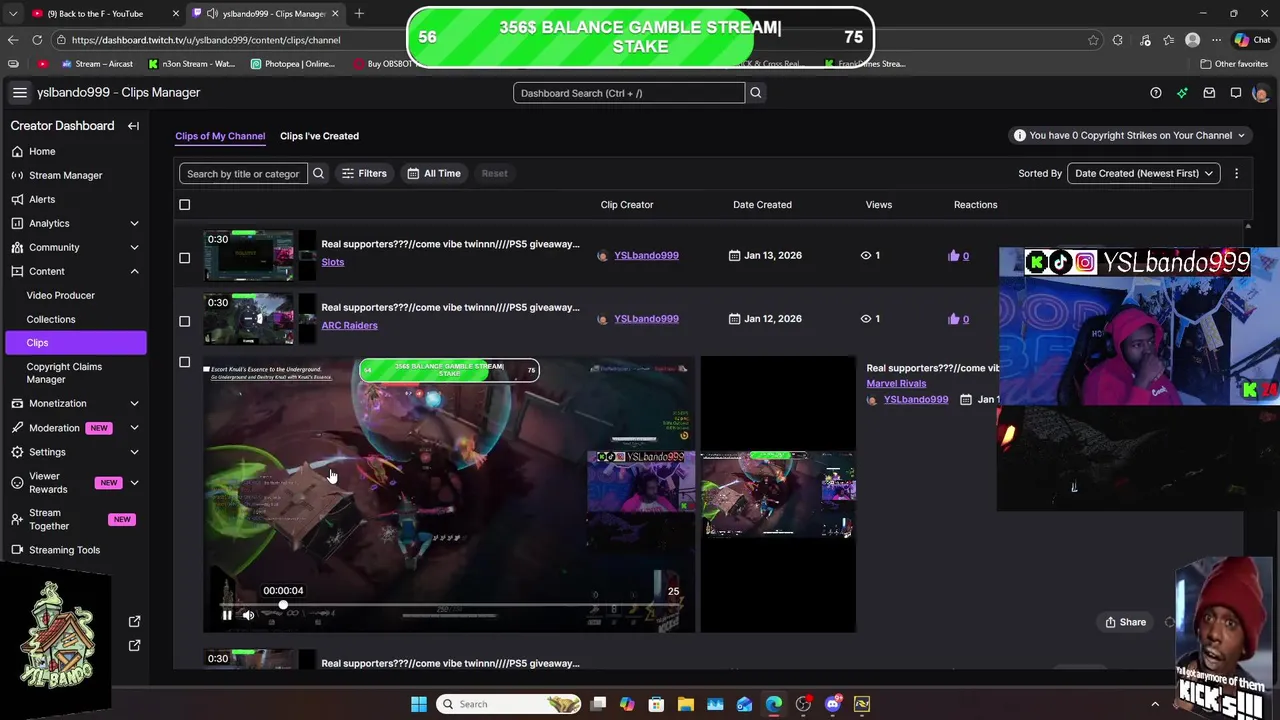1280x720 pixels.
Task: Open the pop-out icon above the lower sidebar arrow
Action: pyautogui.click(x=135, y=622)
